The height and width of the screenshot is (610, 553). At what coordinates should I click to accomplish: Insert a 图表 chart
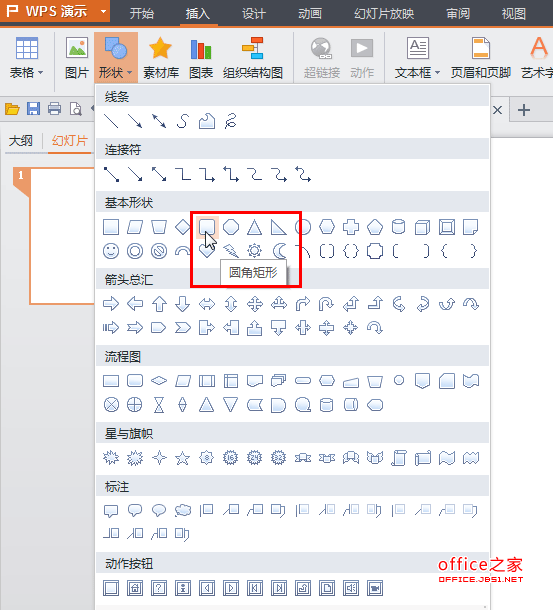(x=201, y=58)
